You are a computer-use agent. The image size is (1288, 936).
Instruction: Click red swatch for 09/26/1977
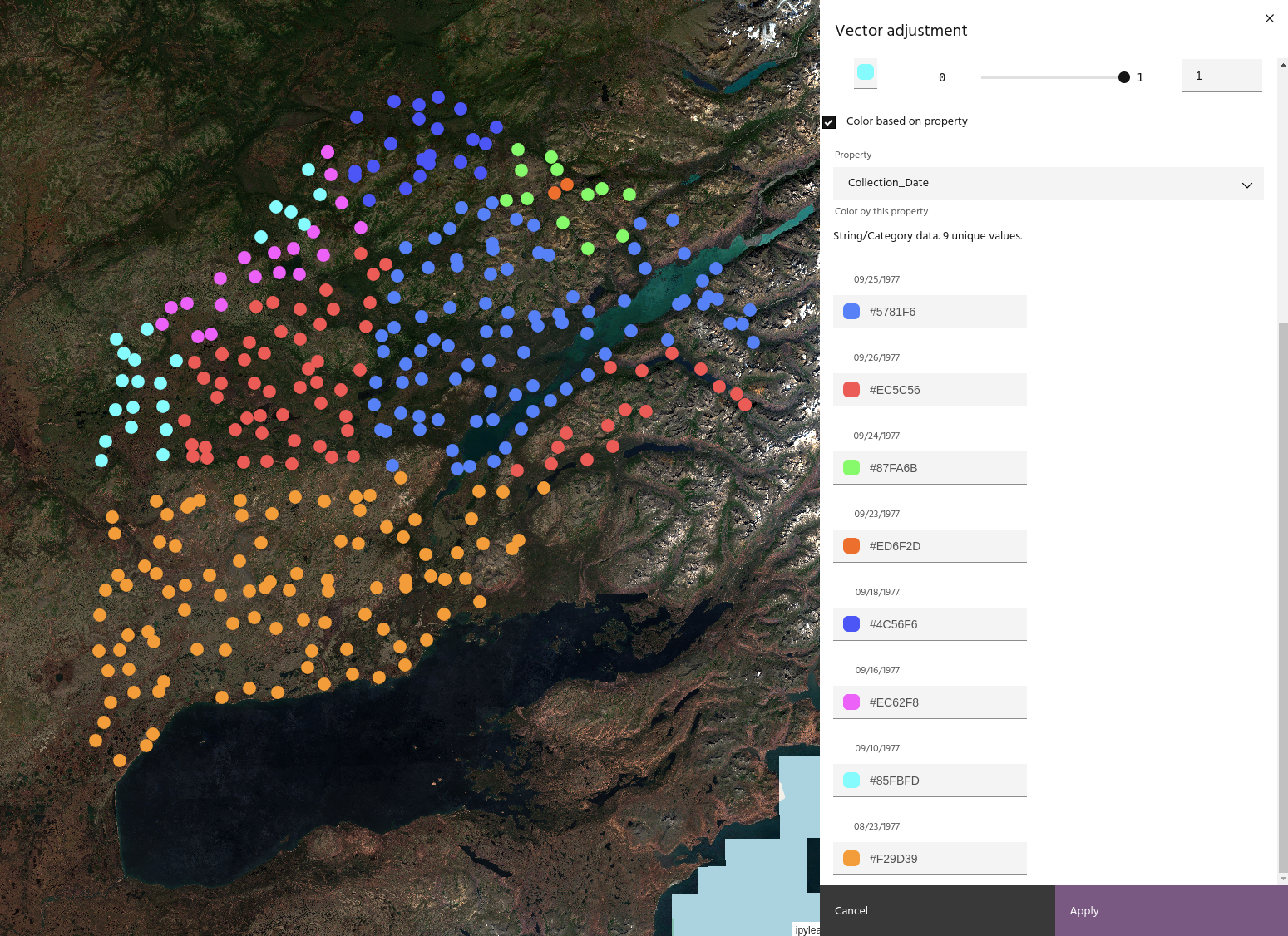click(851, 390)
